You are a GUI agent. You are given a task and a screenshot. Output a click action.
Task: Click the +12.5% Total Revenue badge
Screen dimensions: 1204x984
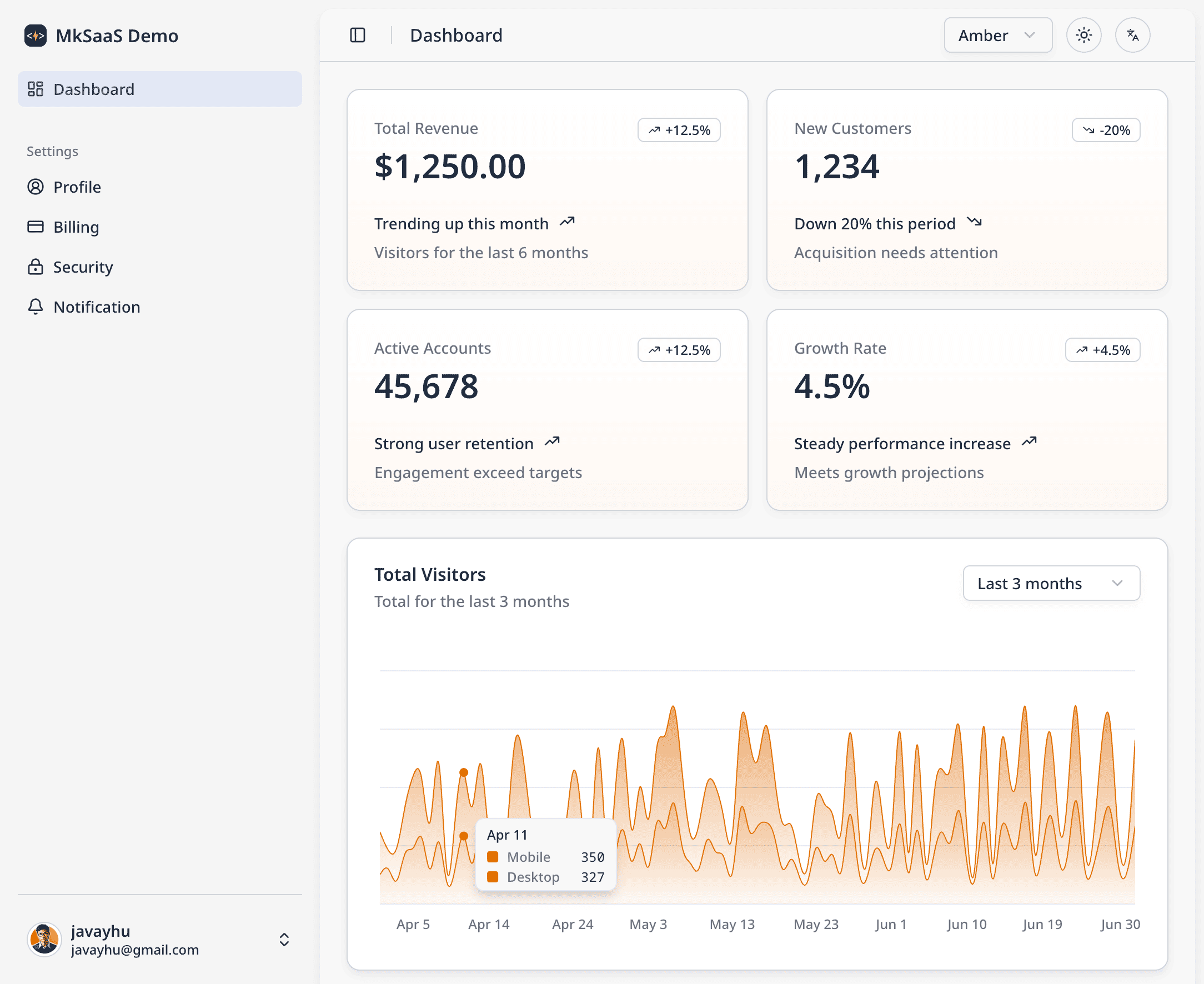[679, 130]
